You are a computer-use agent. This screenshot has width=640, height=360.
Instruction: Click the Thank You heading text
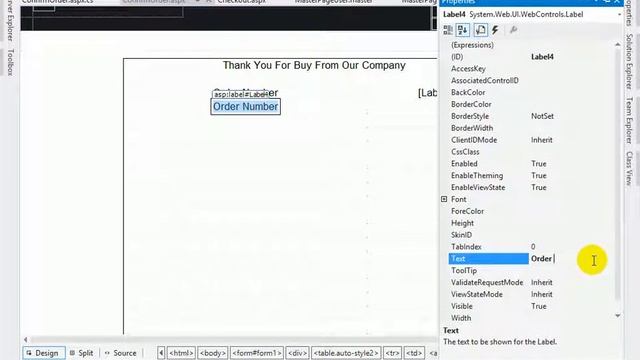(314, 65)
